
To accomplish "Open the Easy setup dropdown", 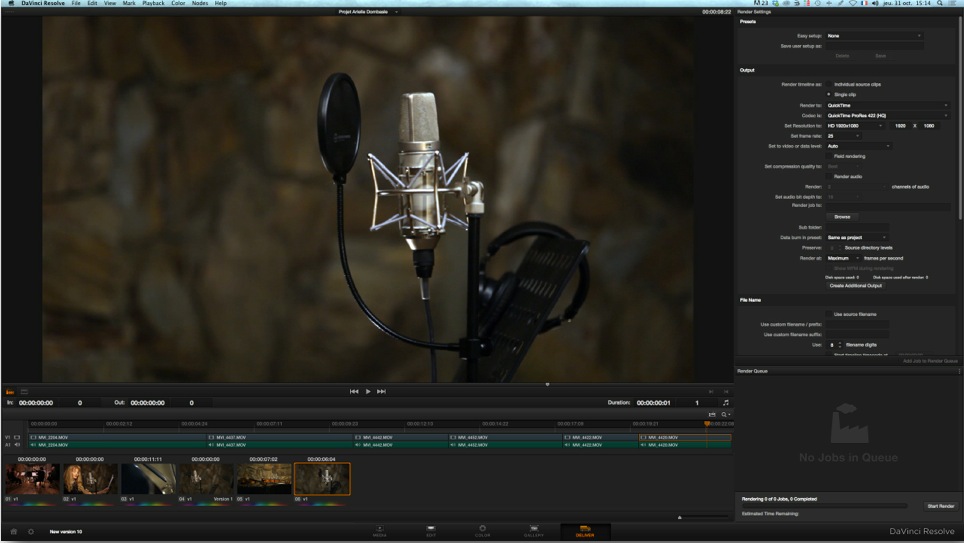I will (874, 36).
